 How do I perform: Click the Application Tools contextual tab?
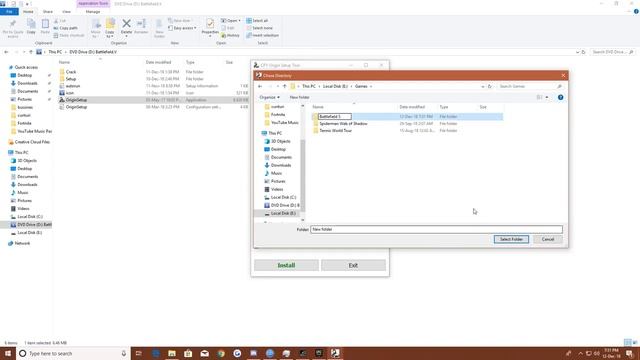coord(93,4)
